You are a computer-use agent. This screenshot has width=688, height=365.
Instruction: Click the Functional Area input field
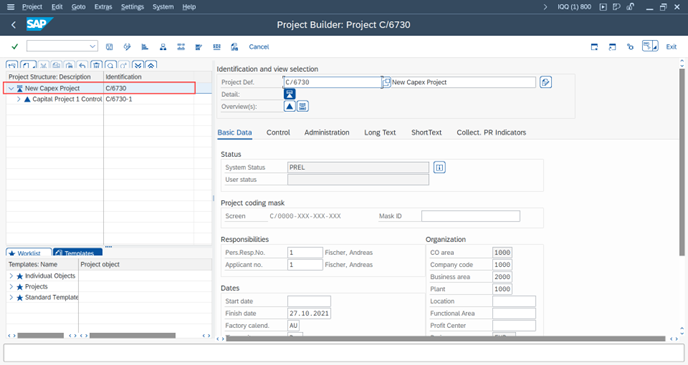click(x=514, y=313)
